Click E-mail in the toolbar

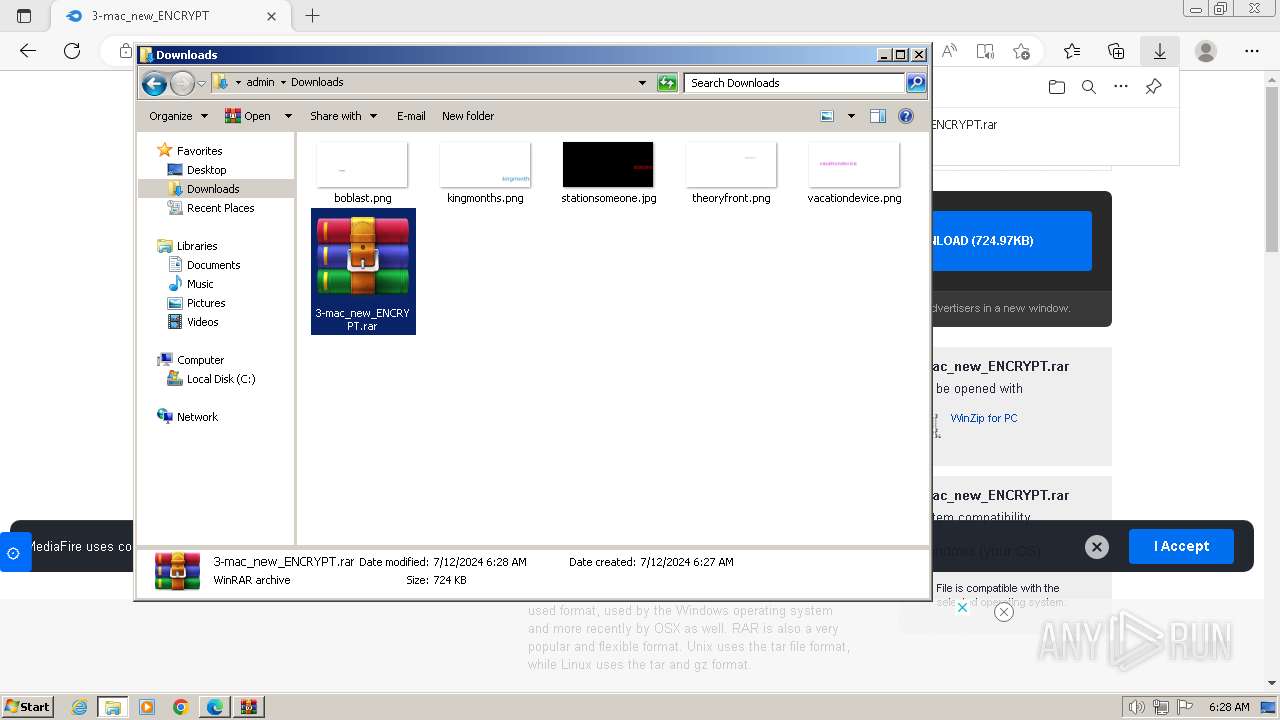click(x=411, y=116)
